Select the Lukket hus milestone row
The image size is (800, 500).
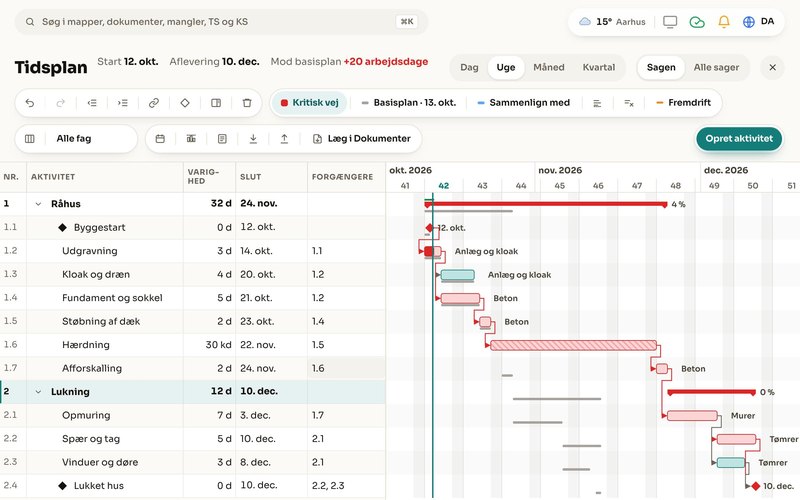(192, 486)
